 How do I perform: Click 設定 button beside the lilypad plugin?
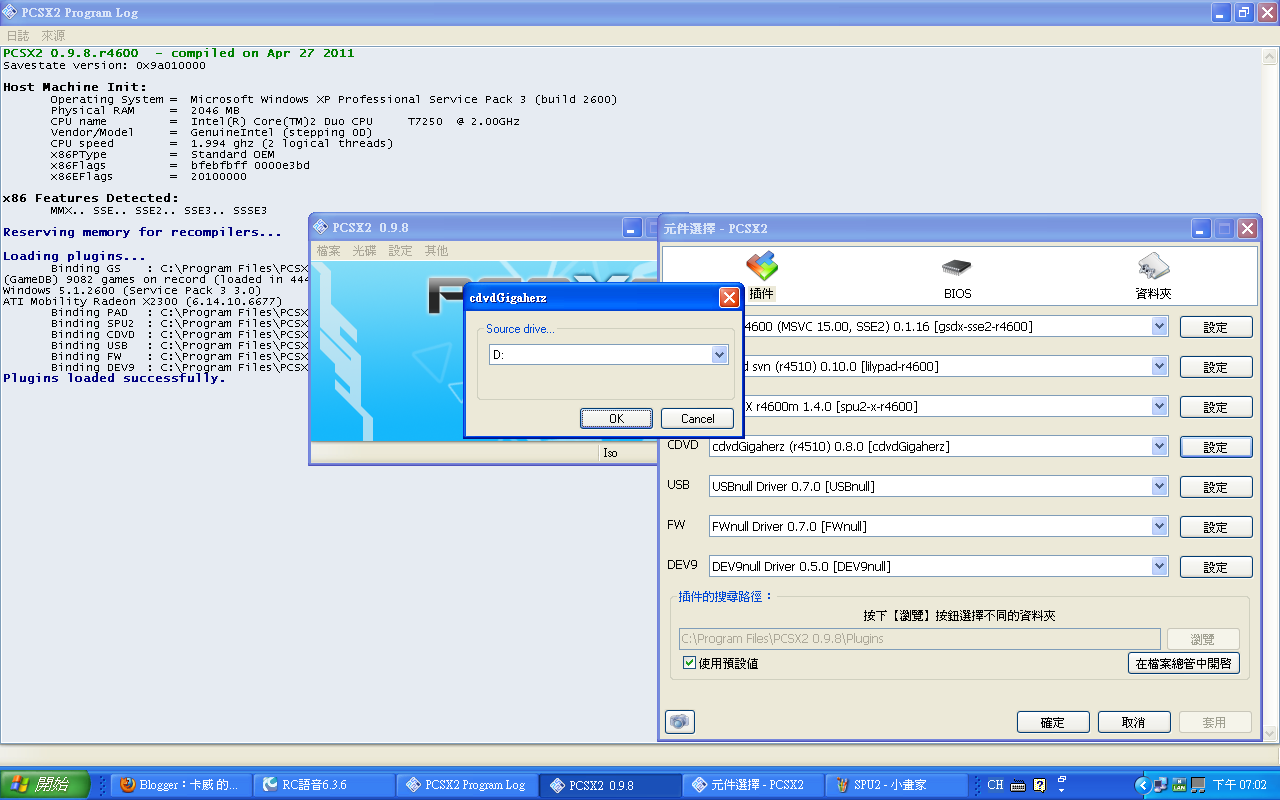1216,367
